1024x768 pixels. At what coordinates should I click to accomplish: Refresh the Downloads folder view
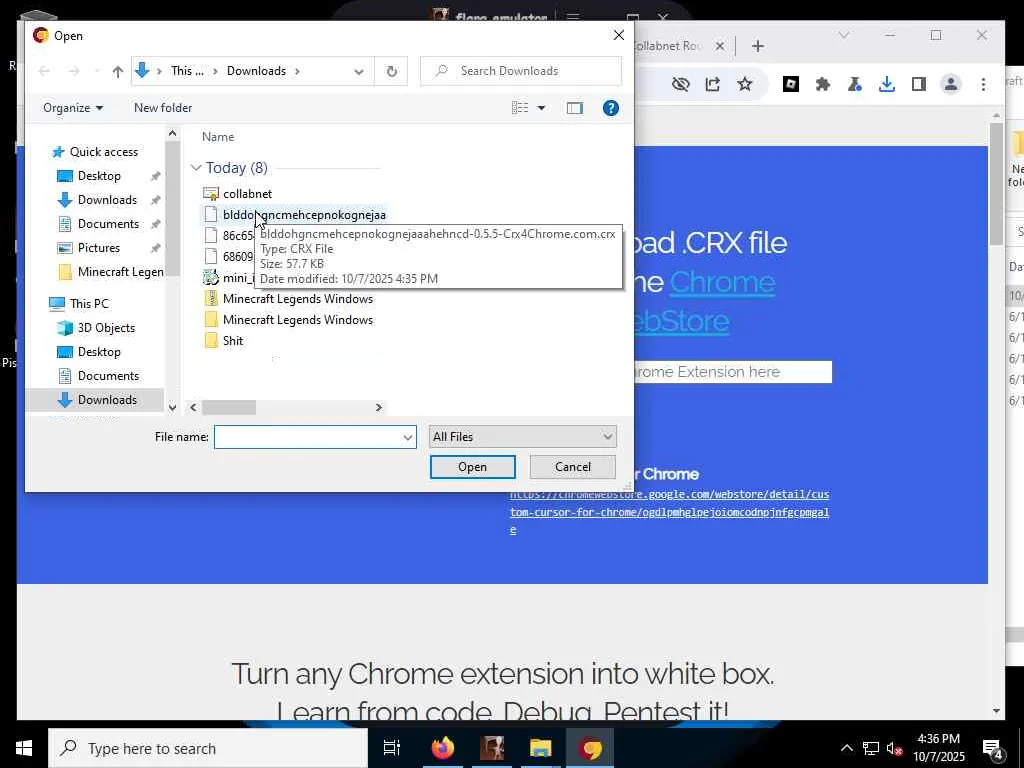tap(391, 71)
